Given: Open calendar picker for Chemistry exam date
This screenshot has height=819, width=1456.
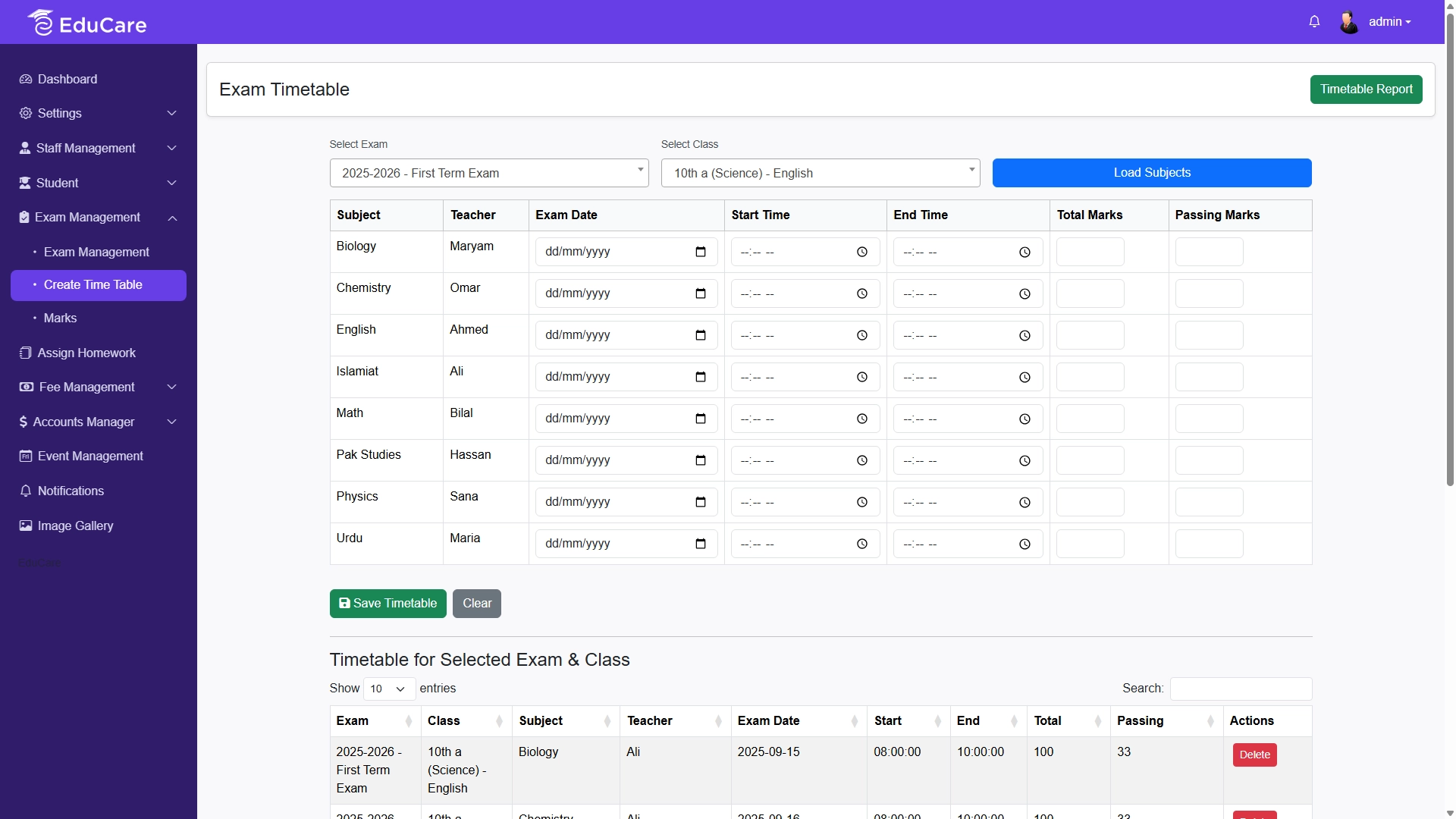Looking at the screenshot, I should (x=701, y=293).
